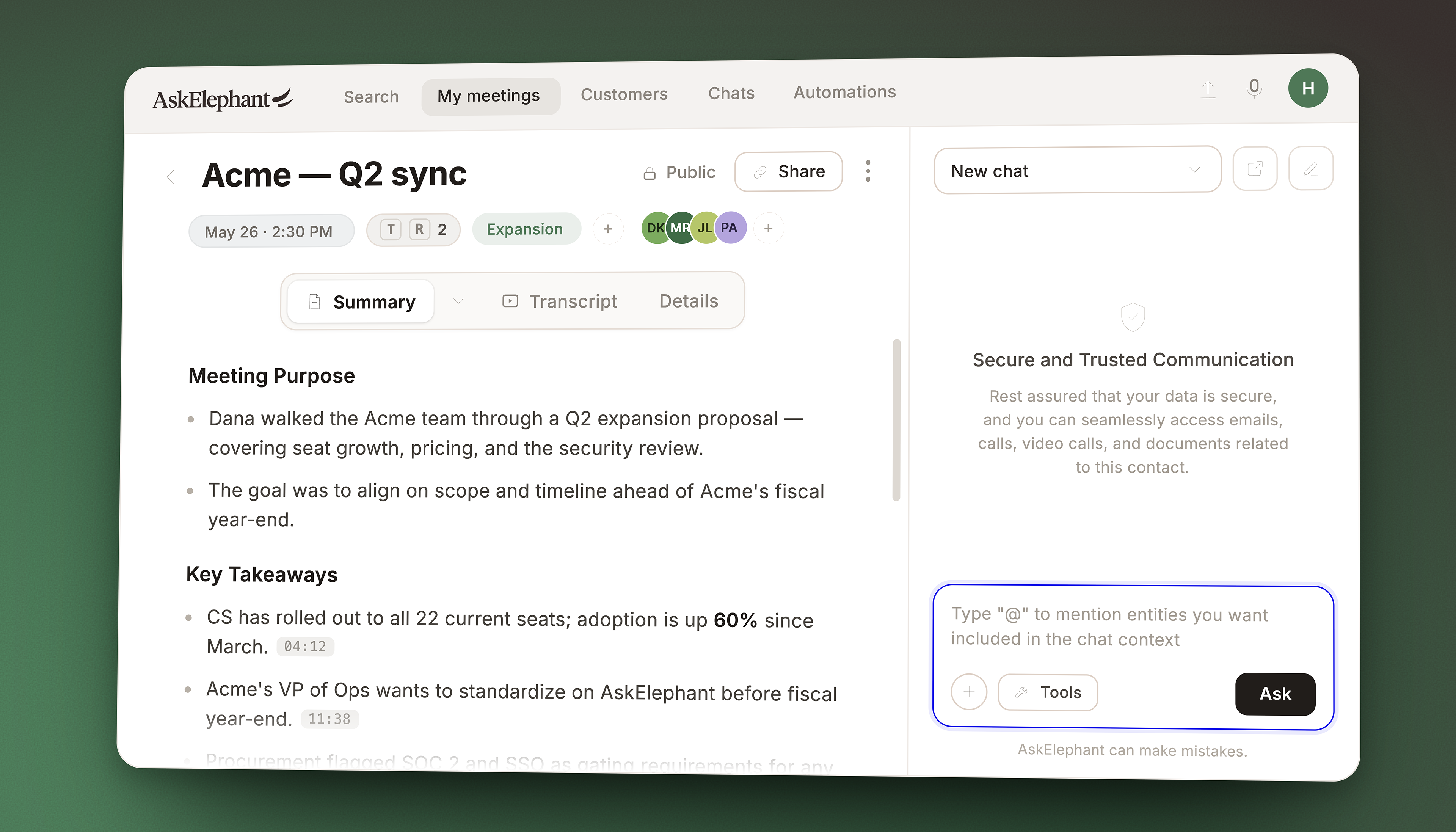
Task: Click the Tools button in chat
Action: tap(1048, 692)
